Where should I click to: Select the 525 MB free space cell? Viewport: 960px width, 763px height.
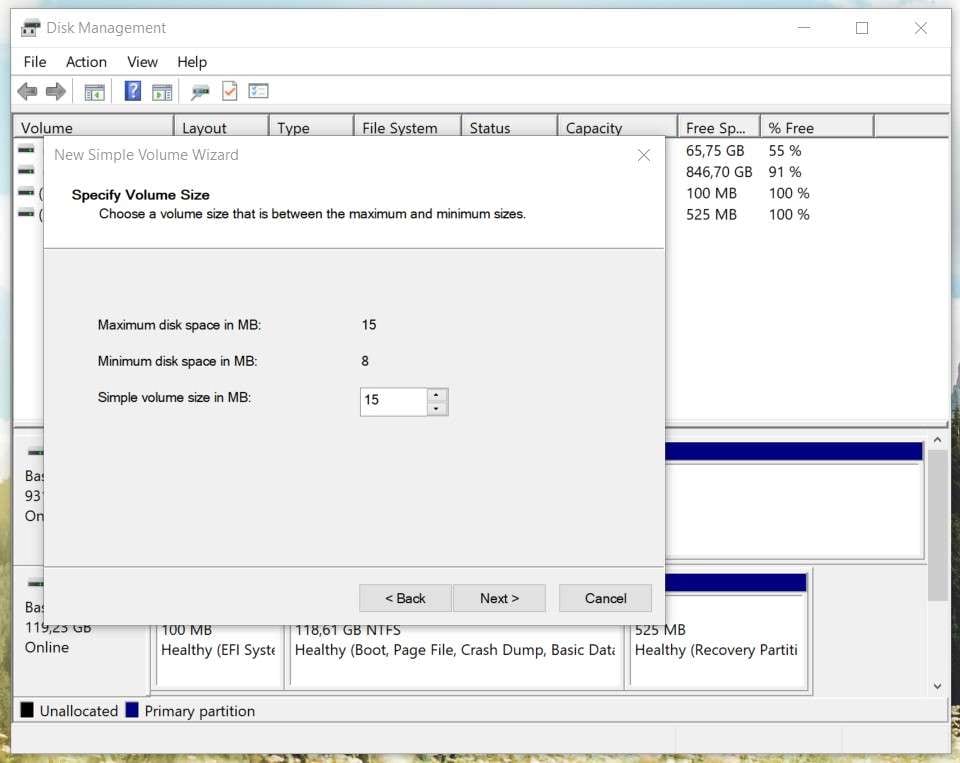click(711, 215)
